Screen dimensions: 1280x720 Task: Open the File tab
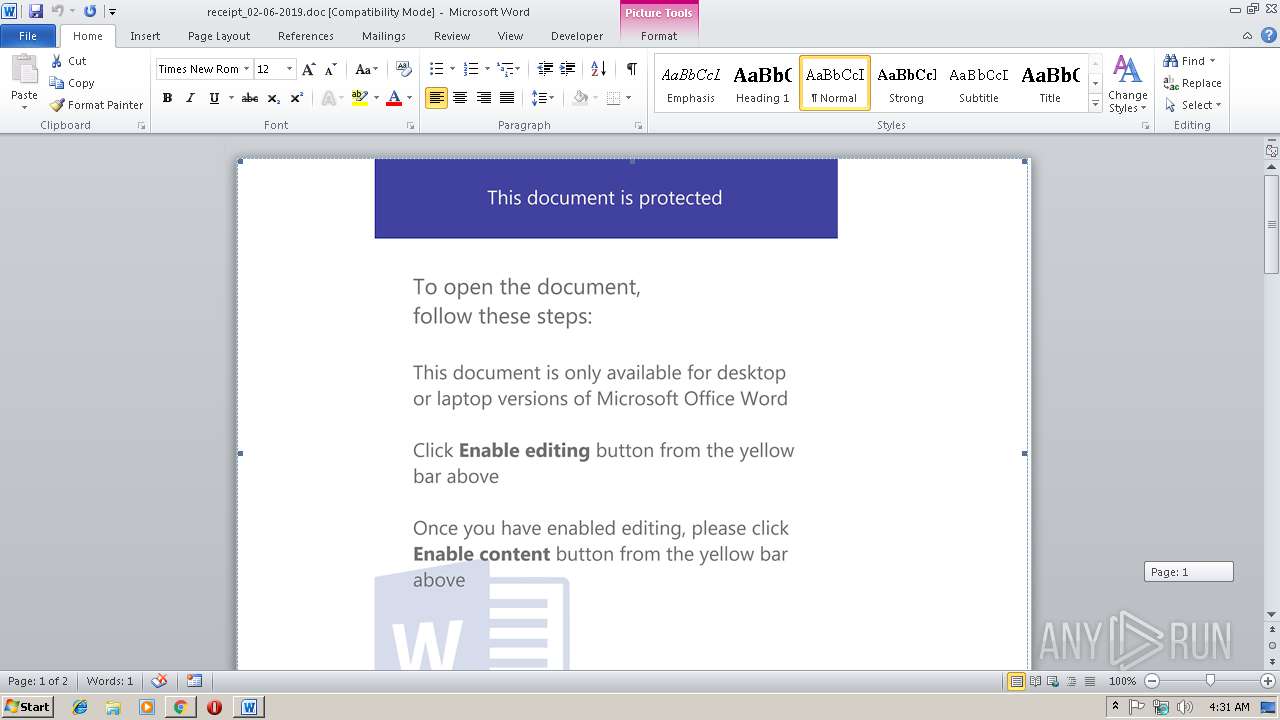point(28,36)
